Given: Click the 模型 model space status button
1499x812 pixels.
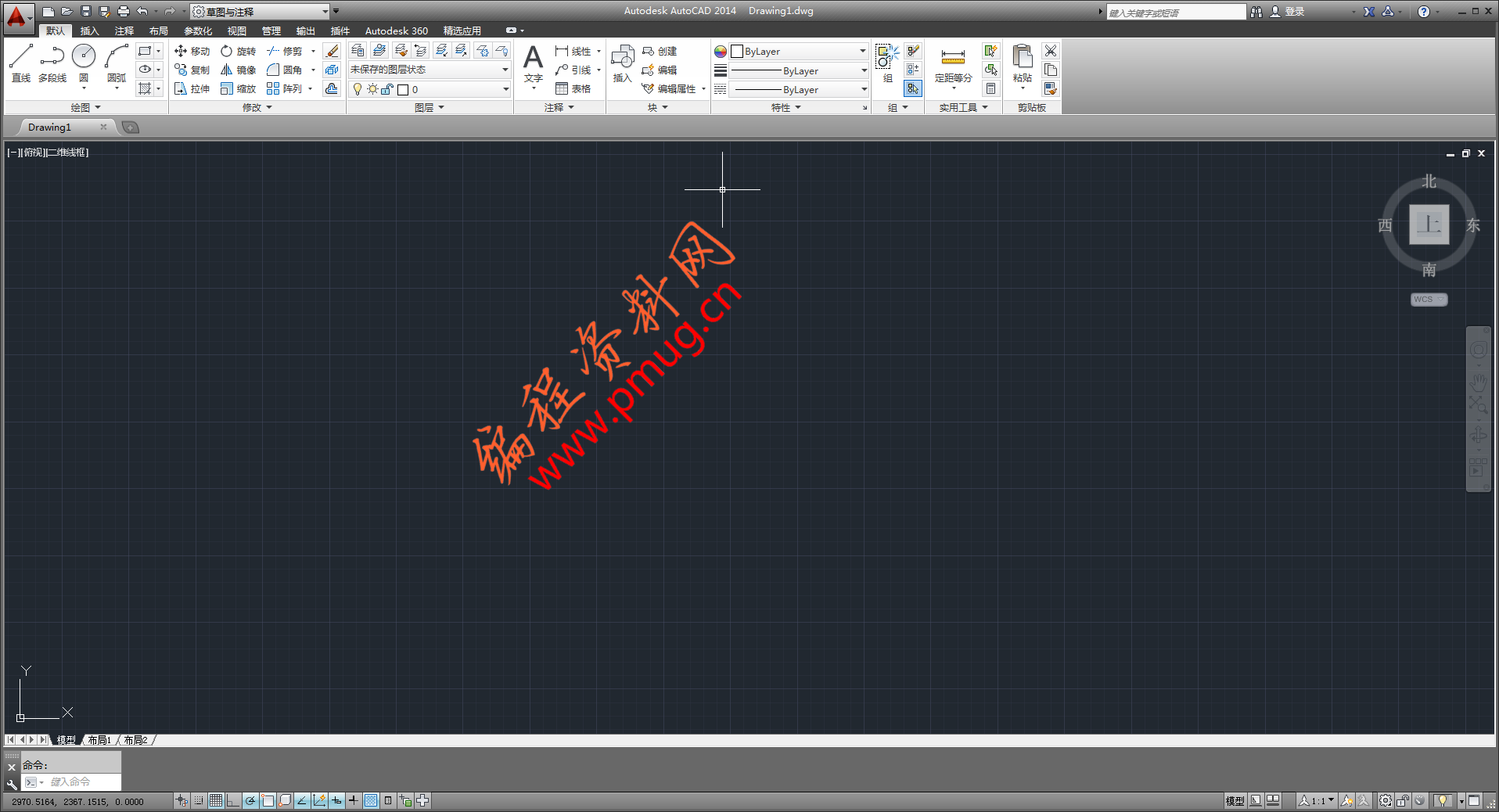Looking at the screenshot, I should (x=1235, y=800).
